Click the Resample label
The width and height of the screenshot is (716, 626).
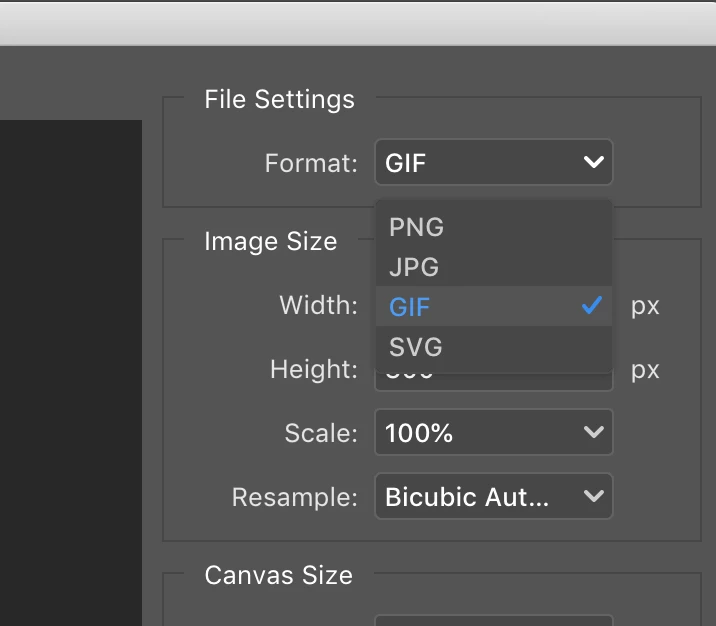(294, 496)
